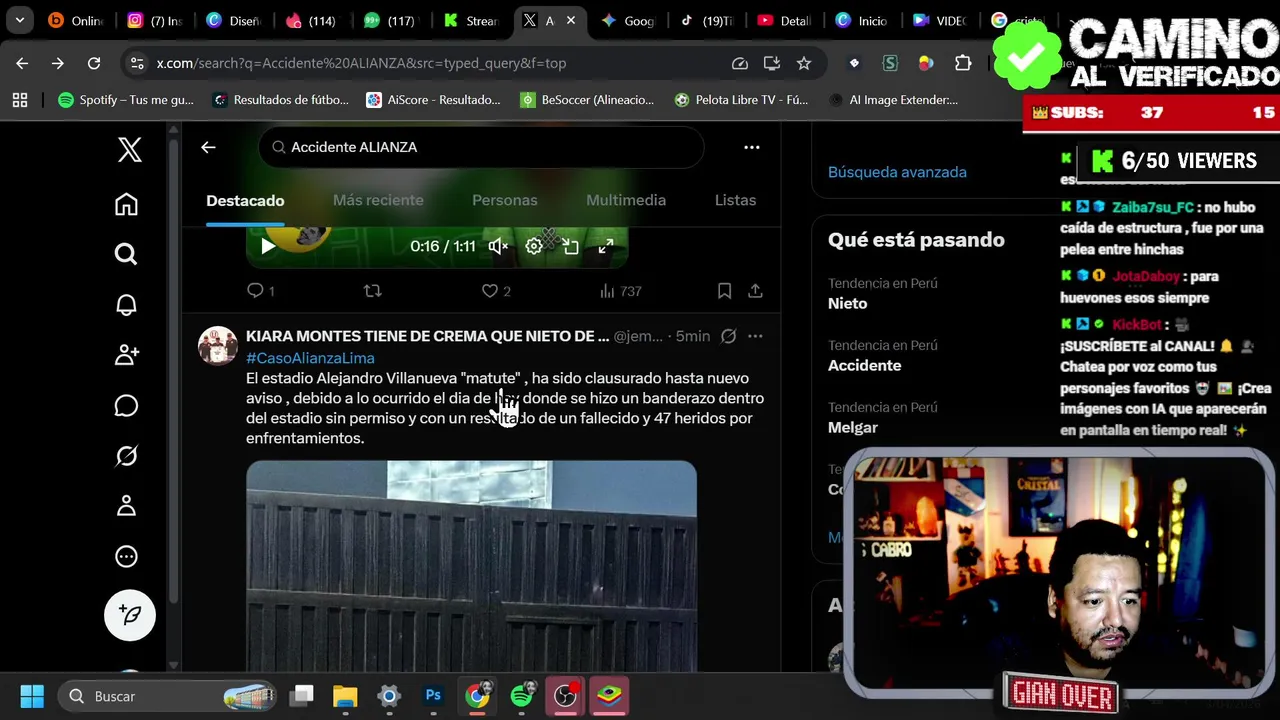Expand the video to fullscreen
Image resolution: width=1280 pixels, height=720 pixels.
click(606, 246)
